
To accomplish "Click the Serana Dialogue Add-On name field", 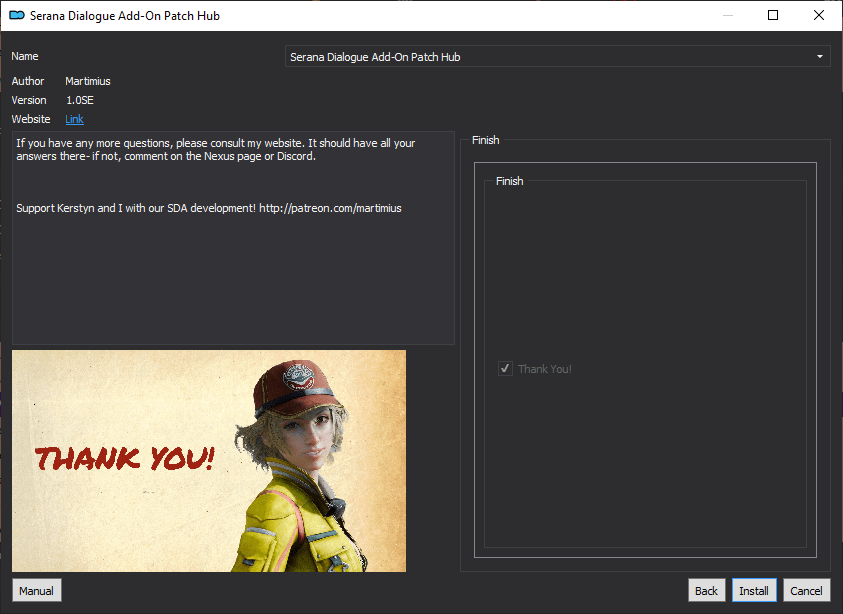I will tap(558, 56).
